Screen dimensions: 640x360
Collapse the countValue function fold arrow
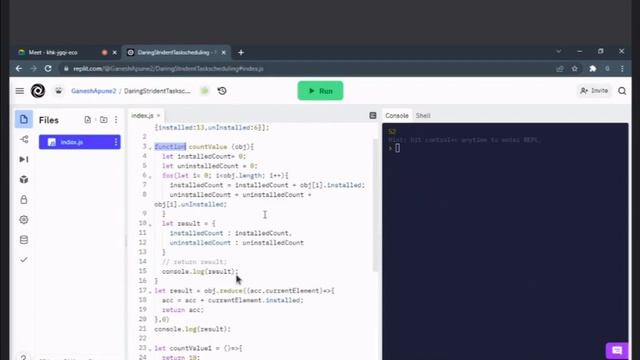150,147
